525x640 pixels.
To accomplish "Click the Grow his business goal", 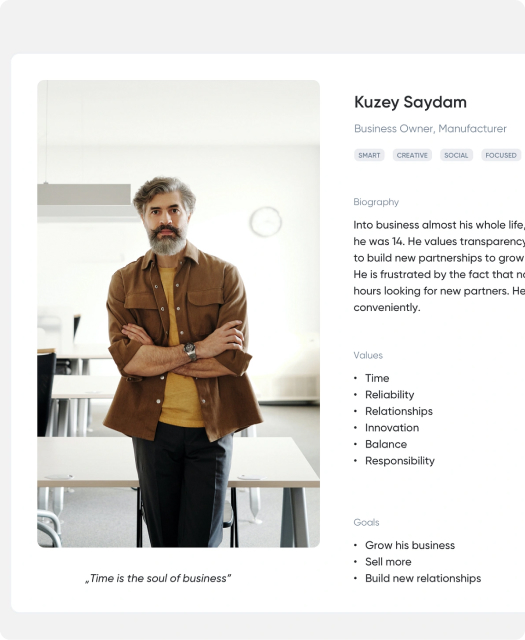I will (410, 545).
